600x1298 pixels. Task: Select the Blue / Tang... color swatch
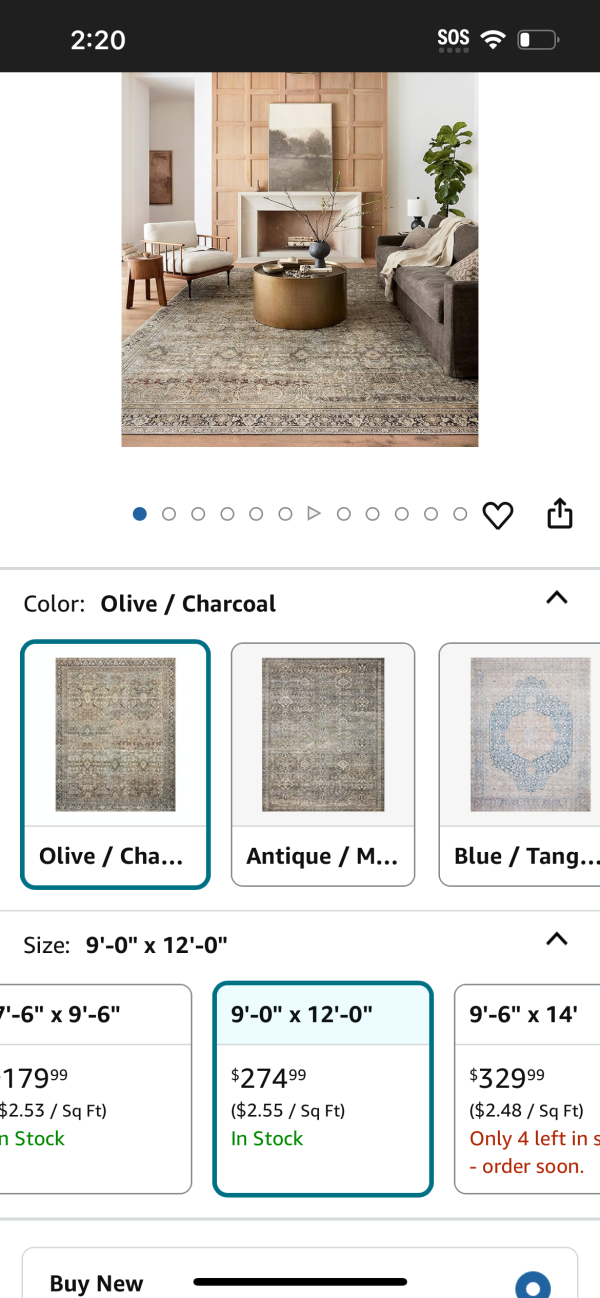[x=519, y=765]
